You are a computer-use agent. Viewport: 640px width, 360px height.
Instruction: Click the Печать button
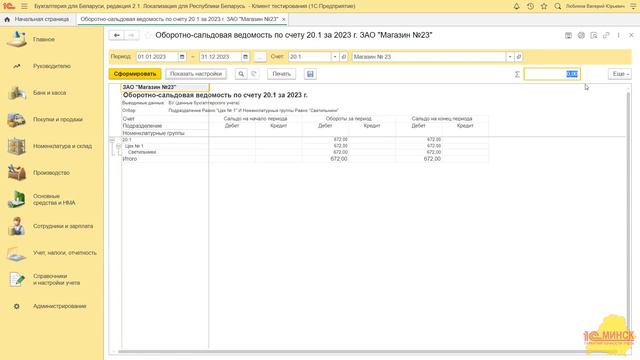coord(281,74)
